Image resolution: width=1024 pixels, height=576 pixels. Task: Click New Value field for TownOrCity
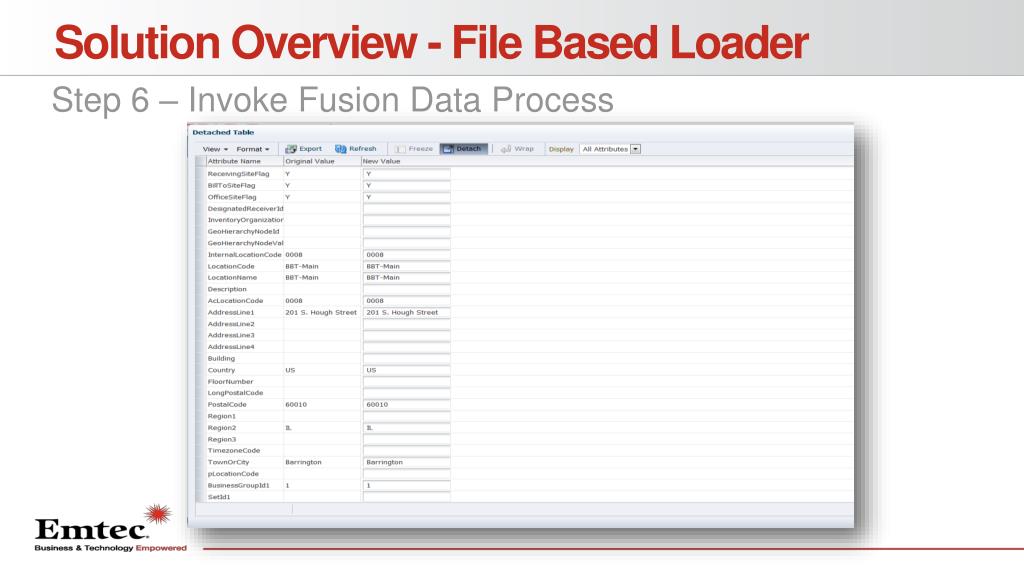pos(406,462)
